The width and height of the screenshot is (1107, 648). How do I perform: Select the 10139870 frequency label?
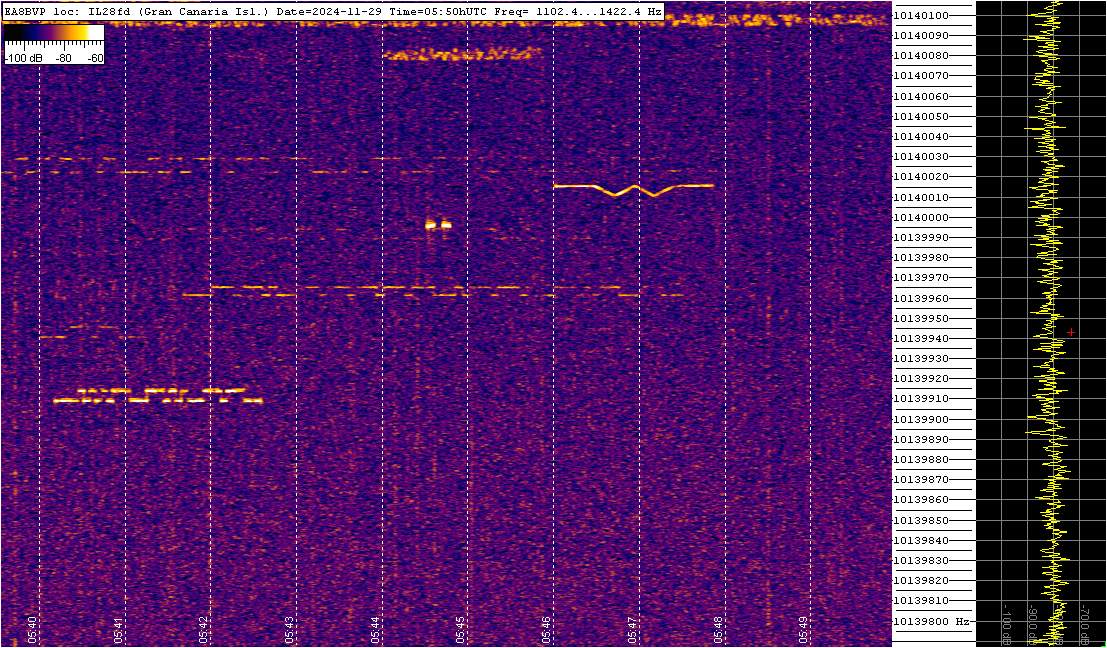(920, 480)
